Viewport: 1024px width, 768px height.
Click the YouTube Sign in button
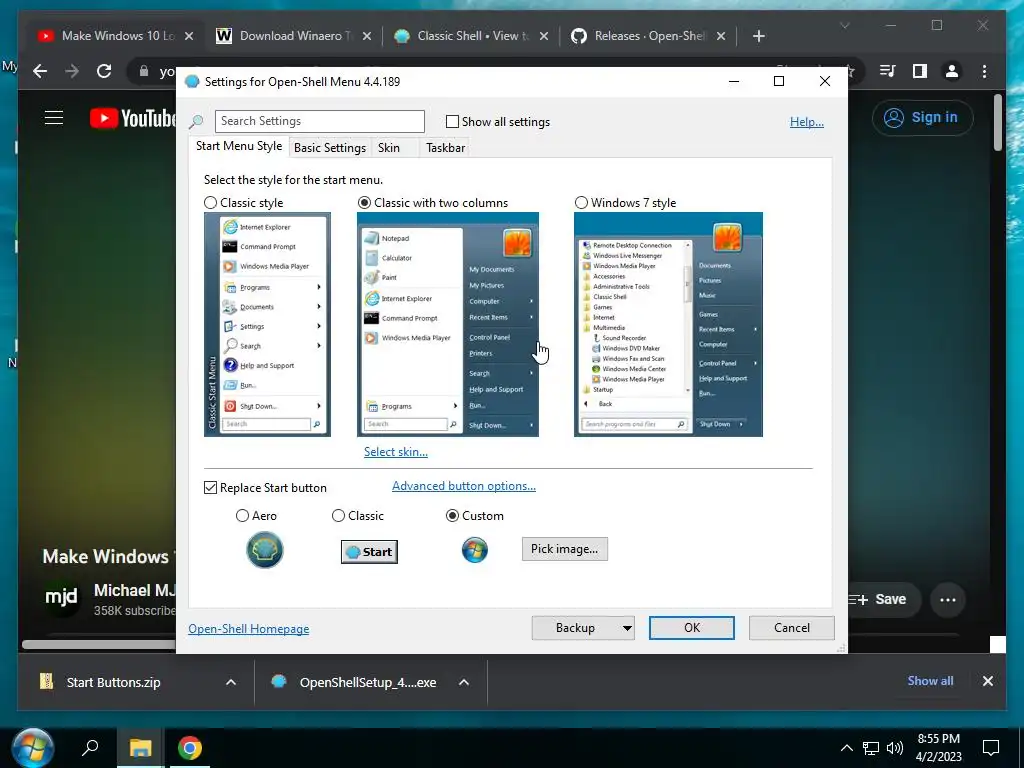coord(922,118)
